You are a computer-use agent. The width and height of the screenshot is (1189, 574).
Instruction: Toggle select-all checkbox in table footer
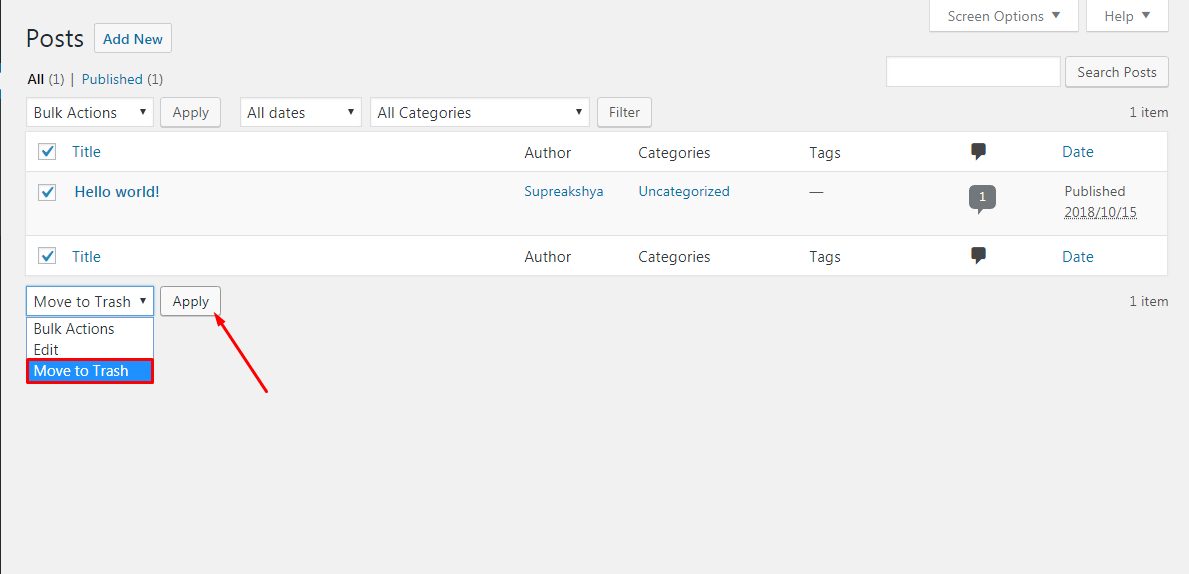tap(47, 256)
